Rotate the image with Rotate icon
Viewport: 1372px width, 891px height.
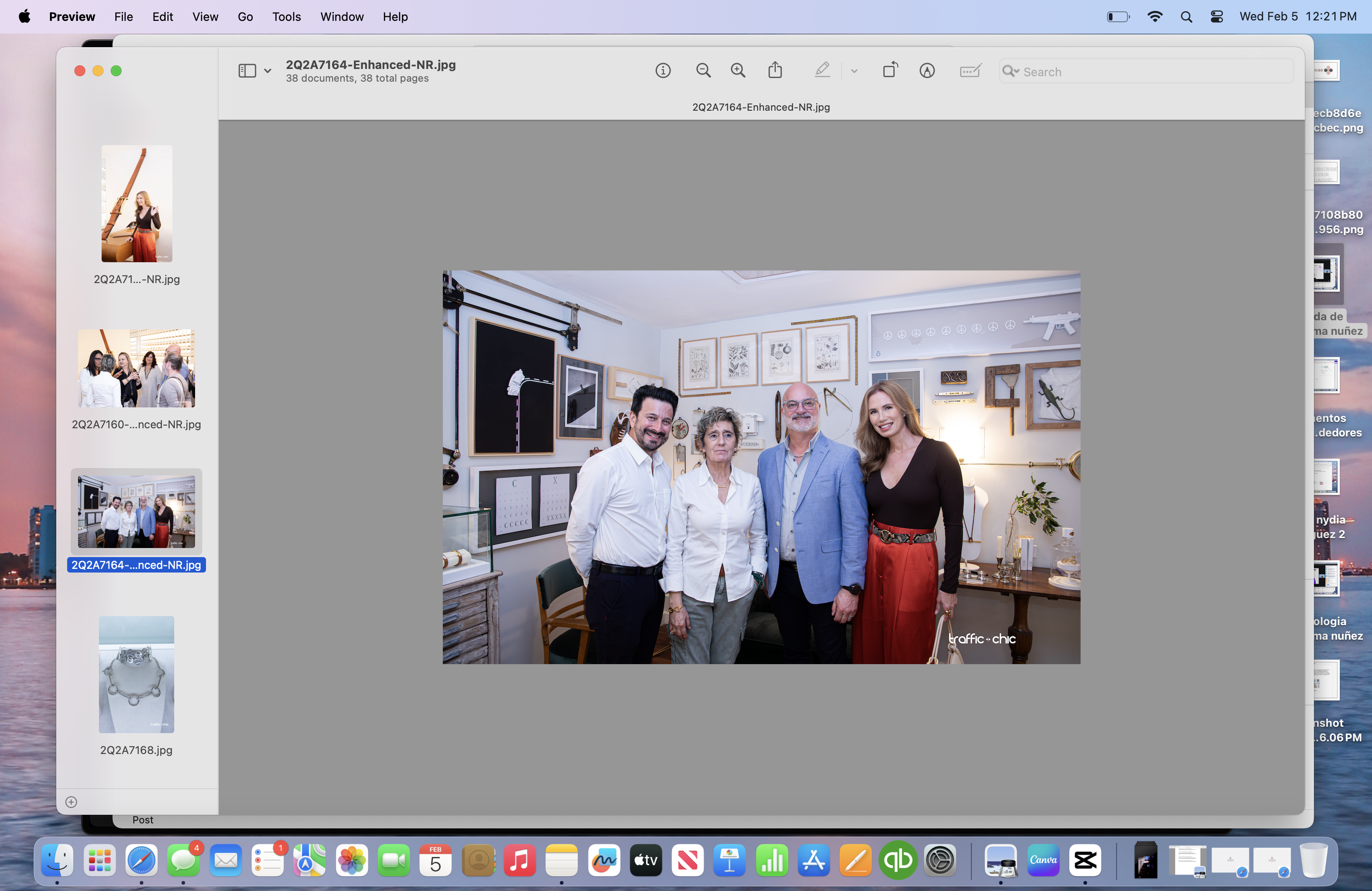pos(890,71)
